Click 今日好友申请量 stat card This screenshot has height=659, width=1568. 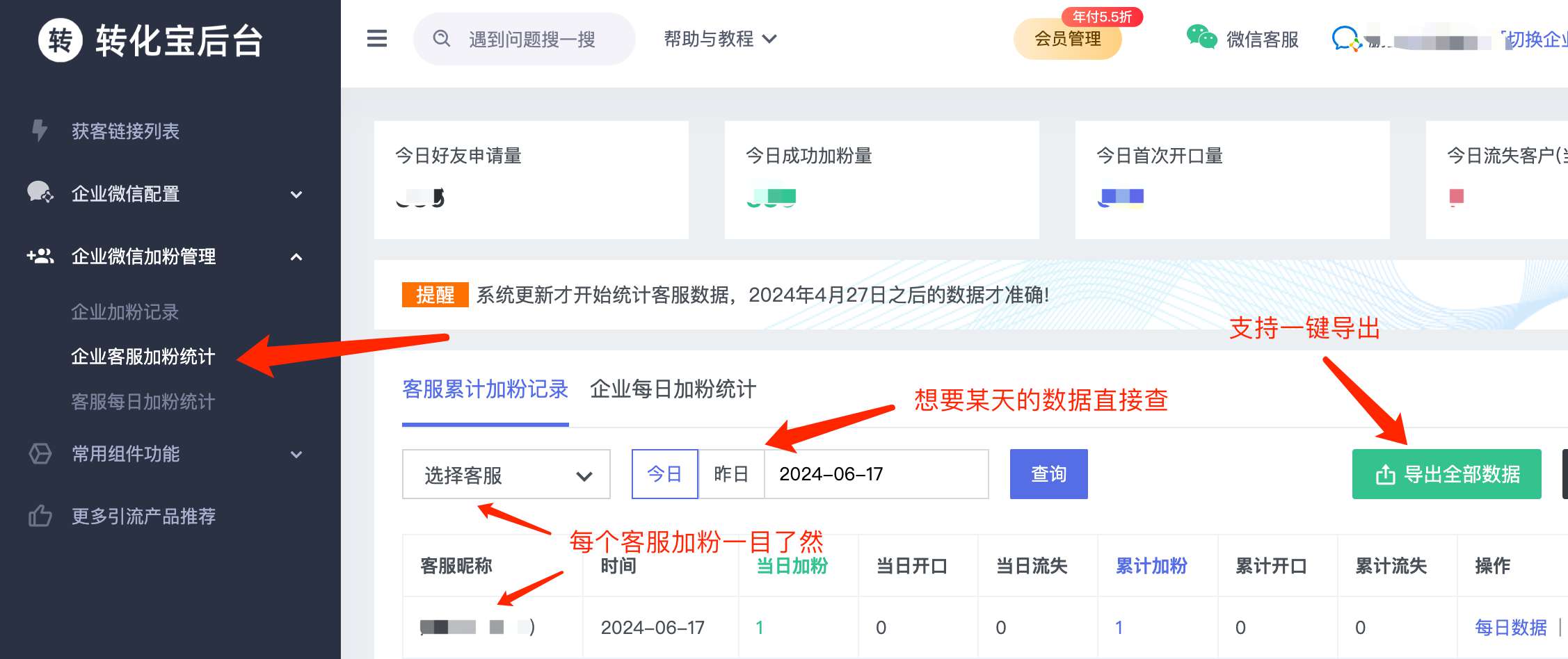coord(531,180)
